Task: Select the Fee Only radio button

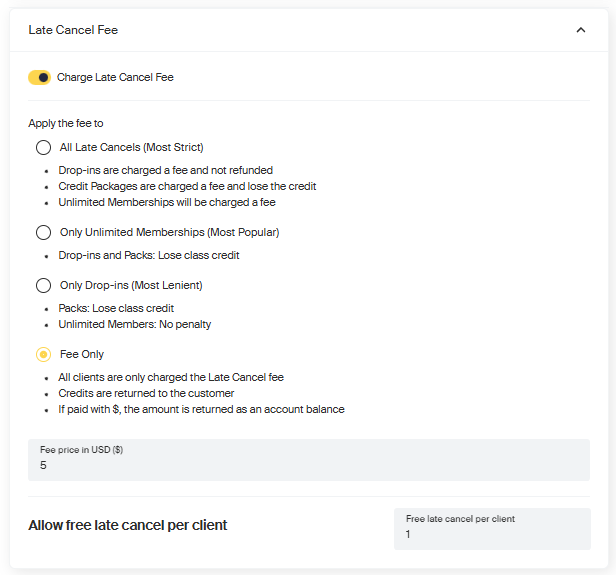Action: [43, 355]
